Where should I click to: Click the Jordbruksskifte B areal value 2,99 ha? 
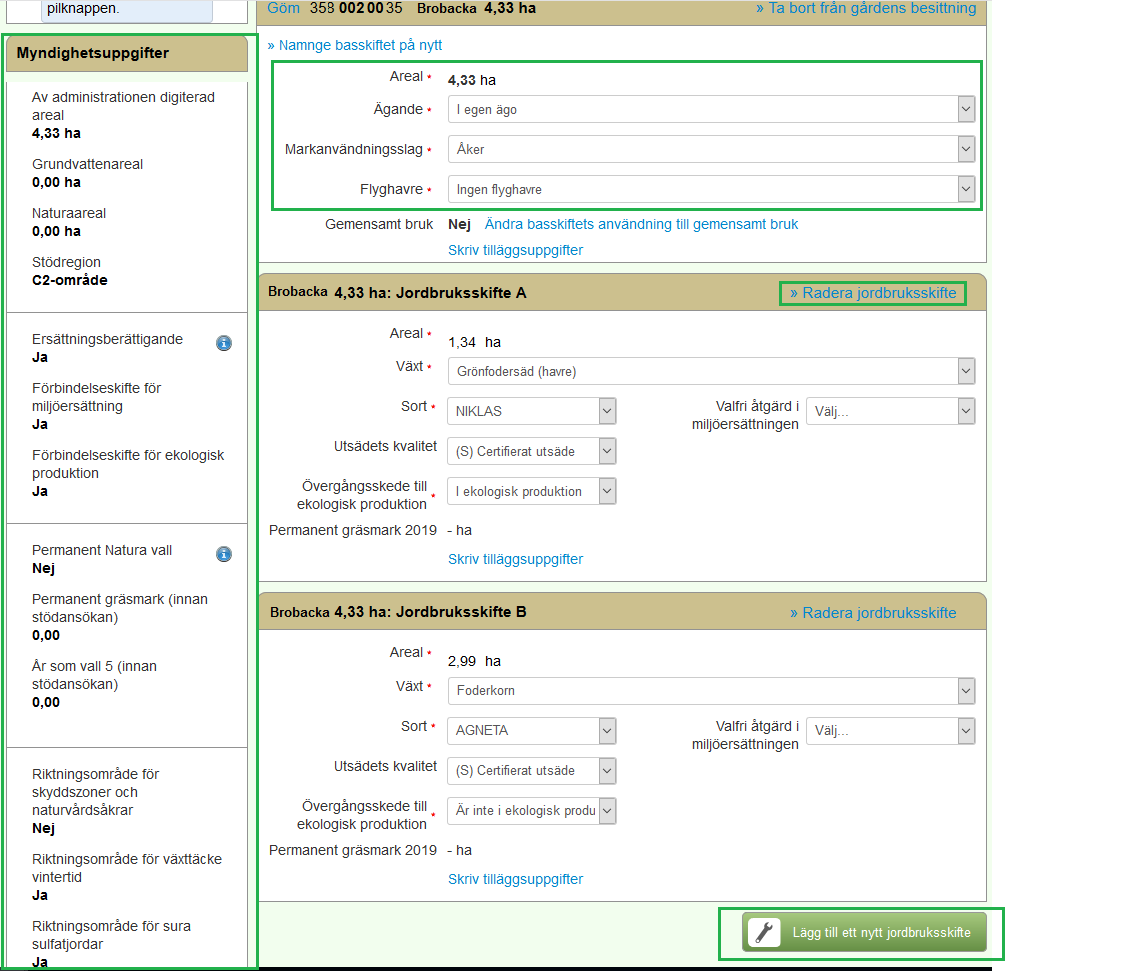tap(474, 661)
